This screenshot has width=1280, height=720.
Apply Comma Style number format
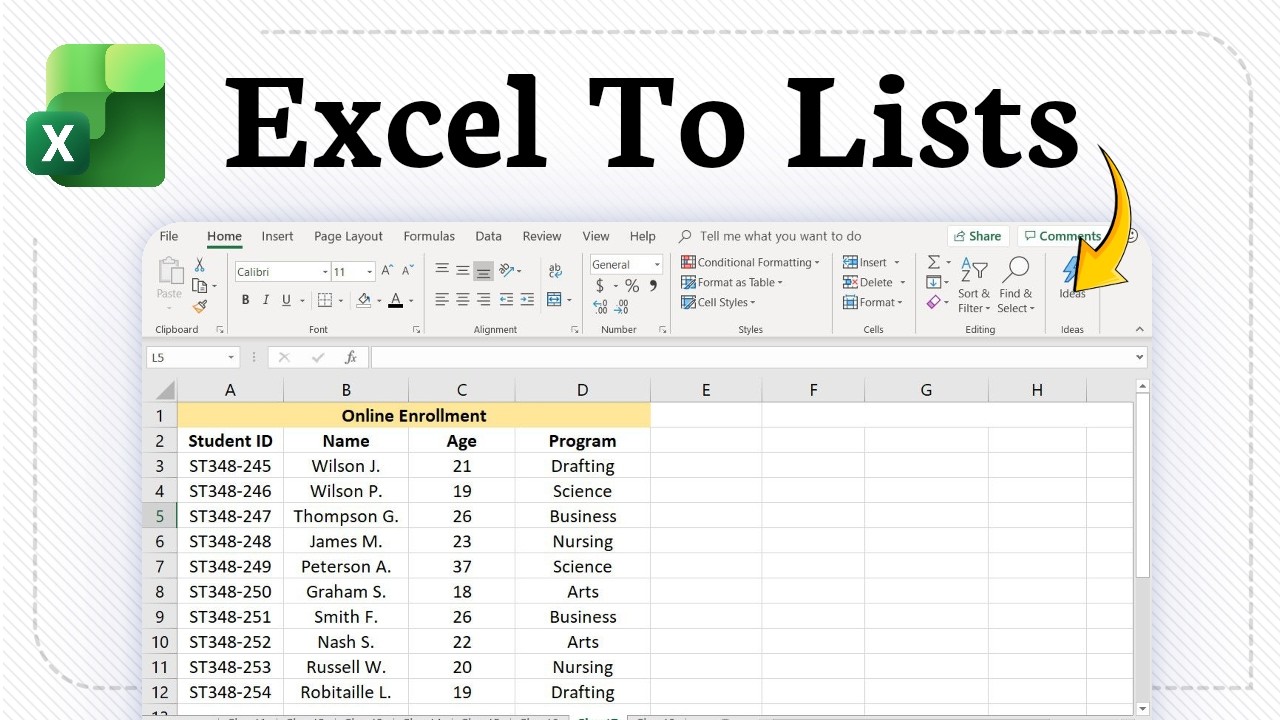pyautogui.click(x=653, y=286)
